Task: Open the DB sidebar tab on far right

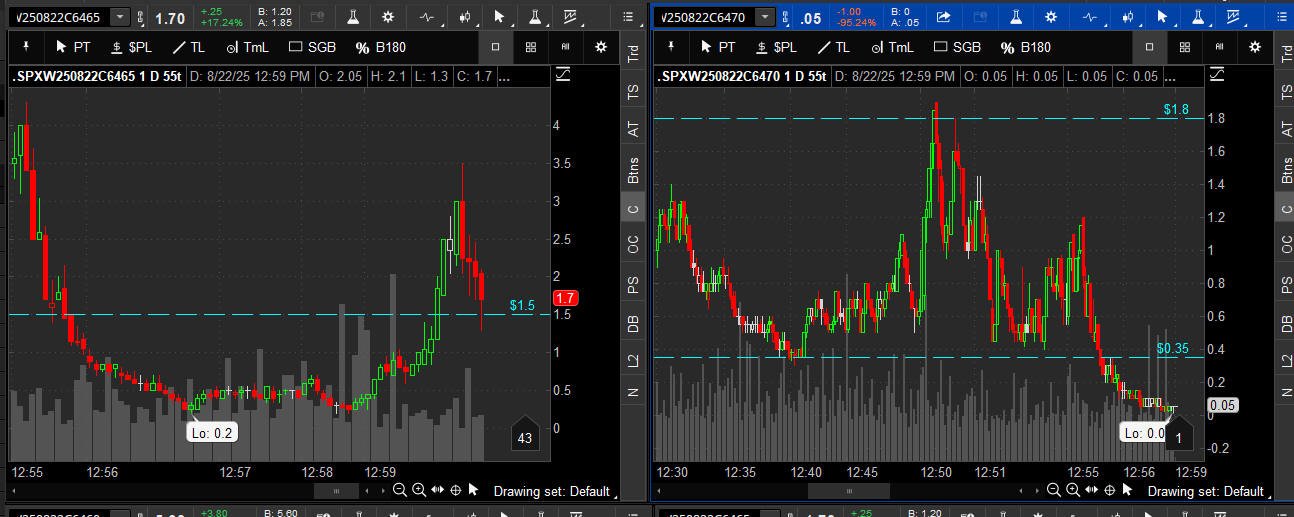Action: point(1285,323)
